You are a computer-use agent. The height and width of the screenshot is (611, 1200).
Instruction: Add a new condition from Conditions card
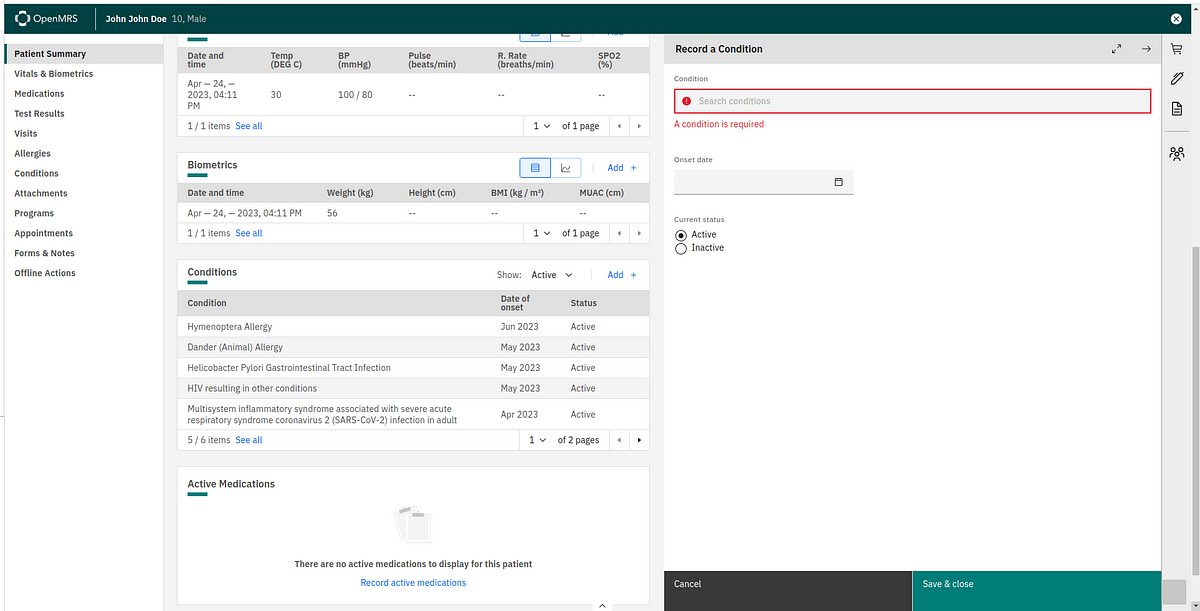[622, 275]
